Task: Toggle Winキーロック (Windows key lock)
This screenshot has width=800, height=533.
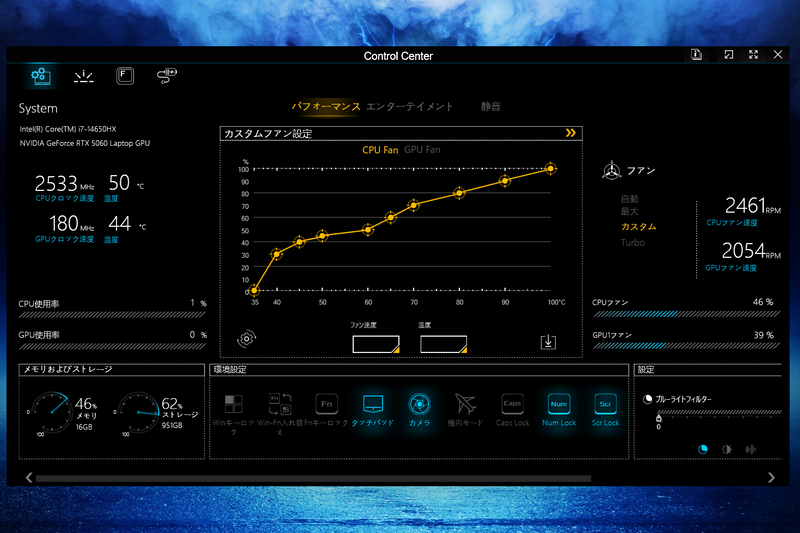Action: coord(233,413)
